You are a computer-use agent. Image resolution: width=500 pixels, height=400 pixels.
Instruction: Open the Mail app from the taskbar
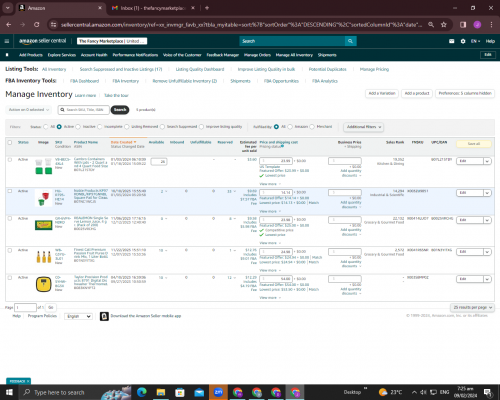pyautogui.click(x=199, y=392)
